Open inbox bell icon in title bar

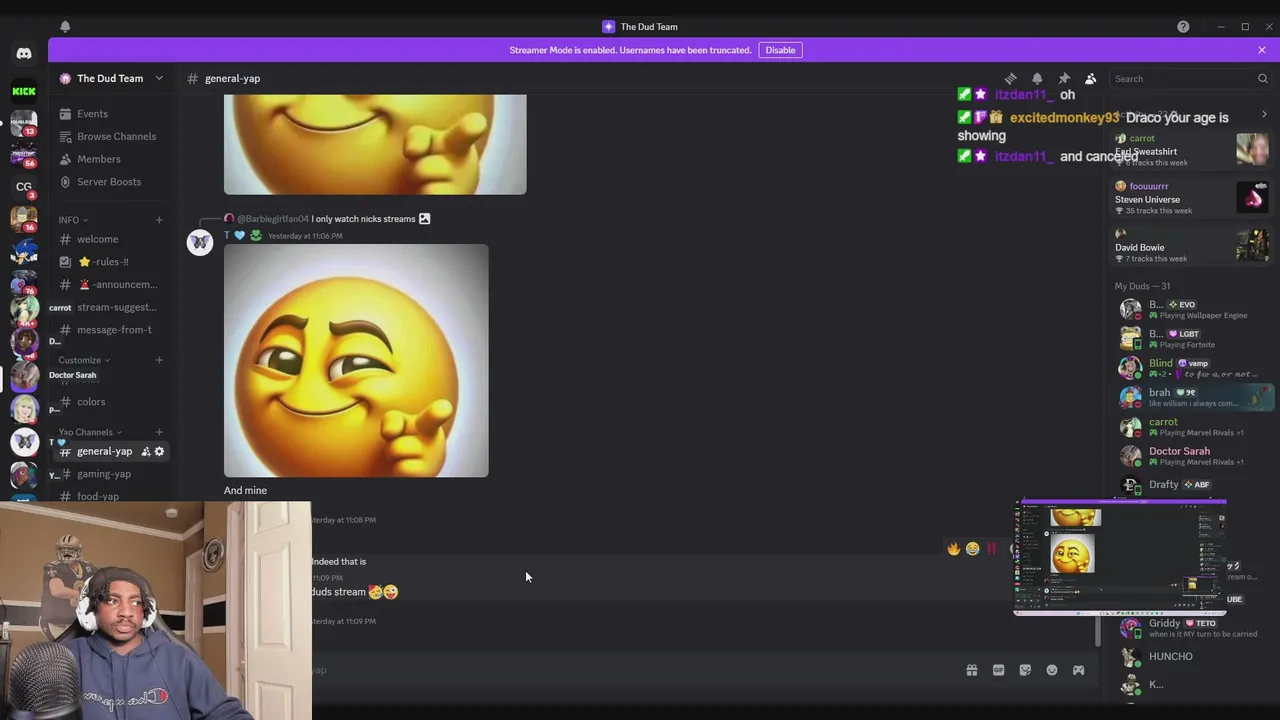tap(65, 27)
